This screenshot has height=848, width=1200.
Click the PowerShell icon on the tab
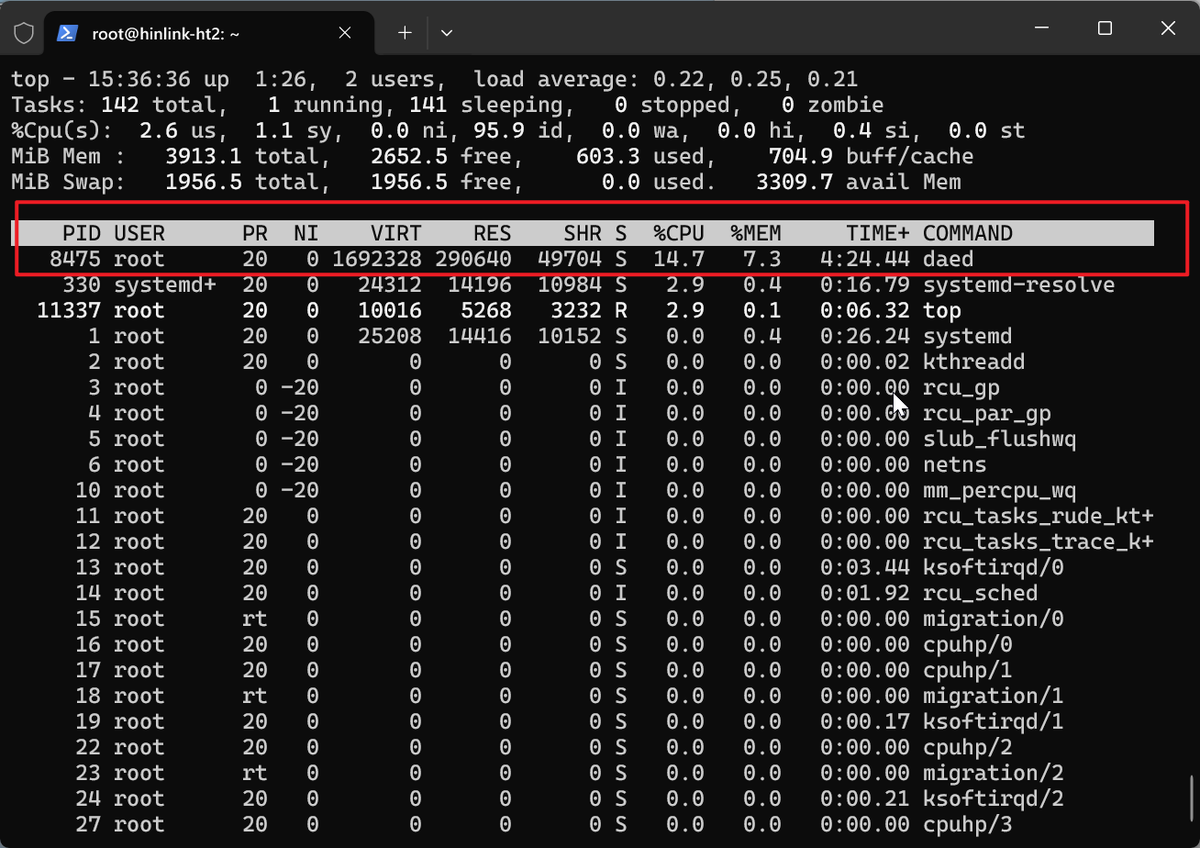point(68,33)
